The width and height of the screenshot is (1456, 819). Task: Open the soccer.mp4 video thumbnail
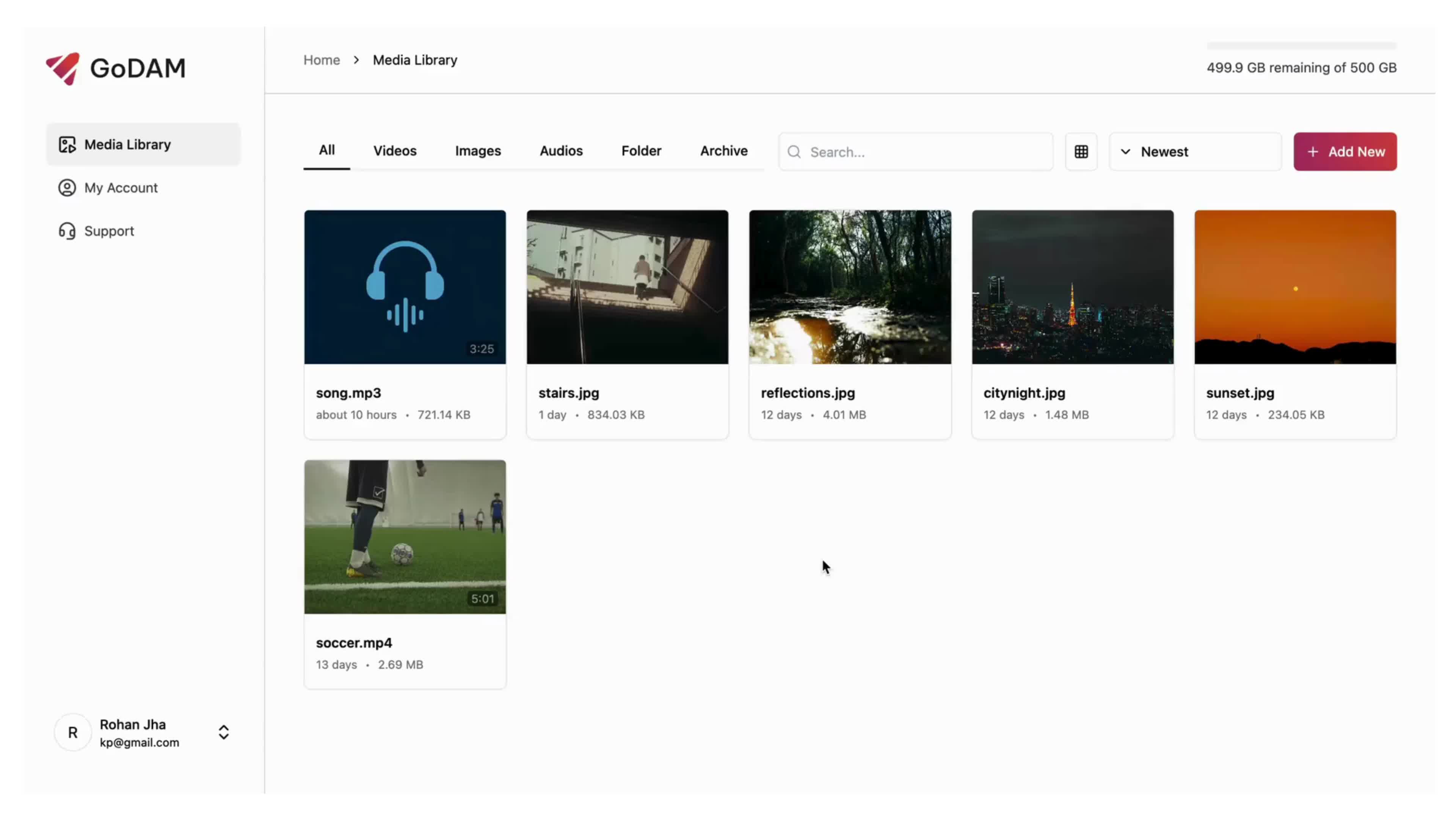[x=405, y=537]
